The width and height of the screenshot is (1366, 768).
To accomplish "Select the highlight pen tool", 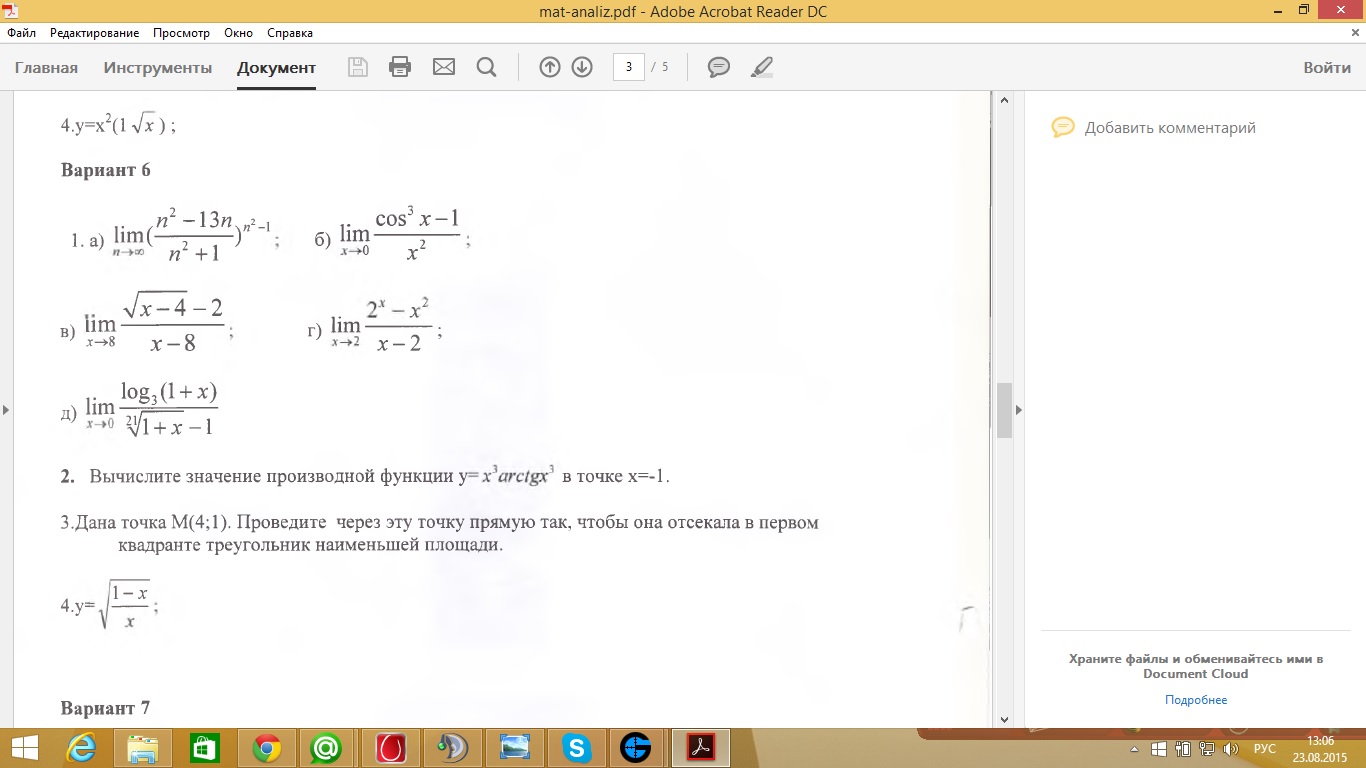I will click(762, 67).
